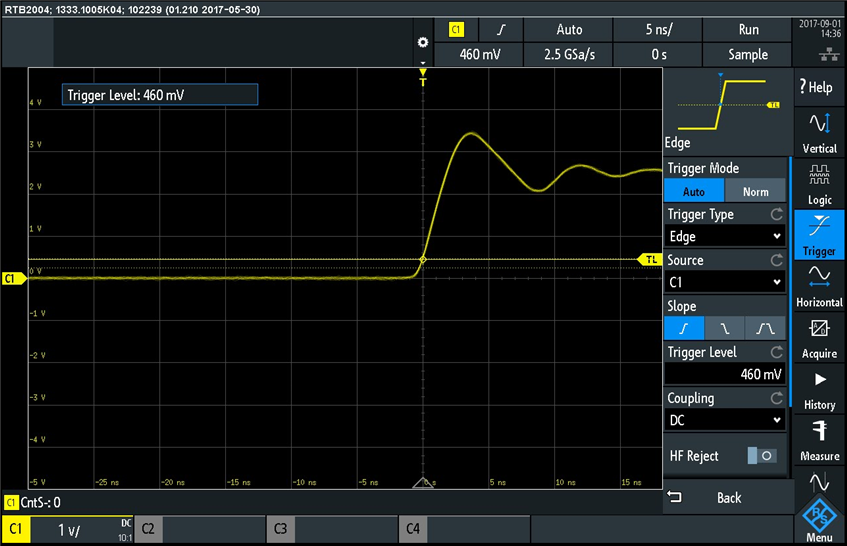Image resolution: width=847 pixels, height=546 pixels.
Task: Click the Run status button
Action: click(x=748, y=30)
